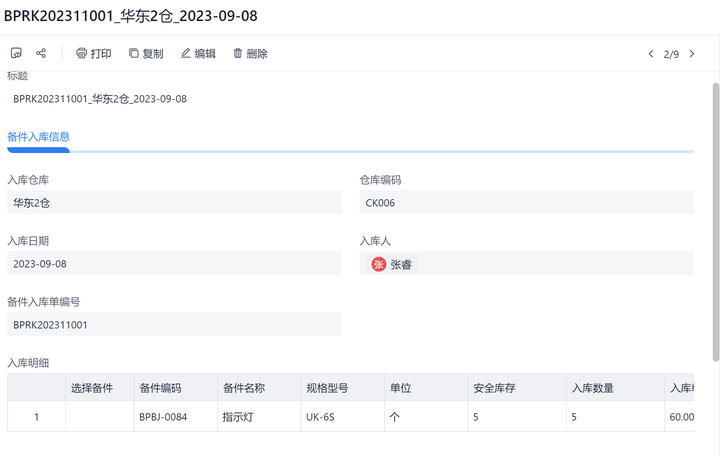The width and height of the screenshot is (720, 456).
Task: Print this record with 打印
Action: (x=93, y=54)
